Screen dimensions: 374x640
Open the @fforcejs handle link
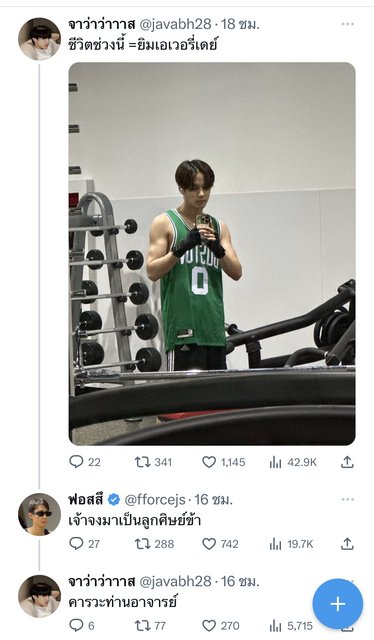[x=155, y=500]
